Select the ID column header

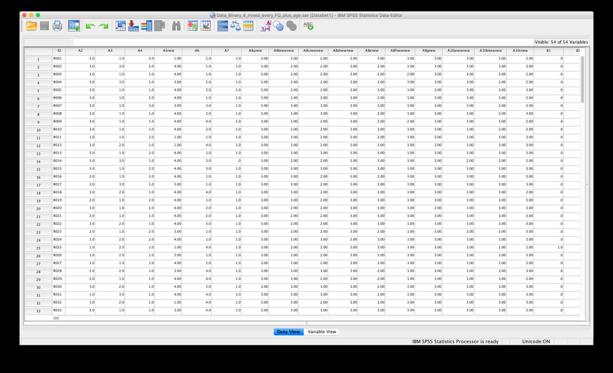[59, 50]
